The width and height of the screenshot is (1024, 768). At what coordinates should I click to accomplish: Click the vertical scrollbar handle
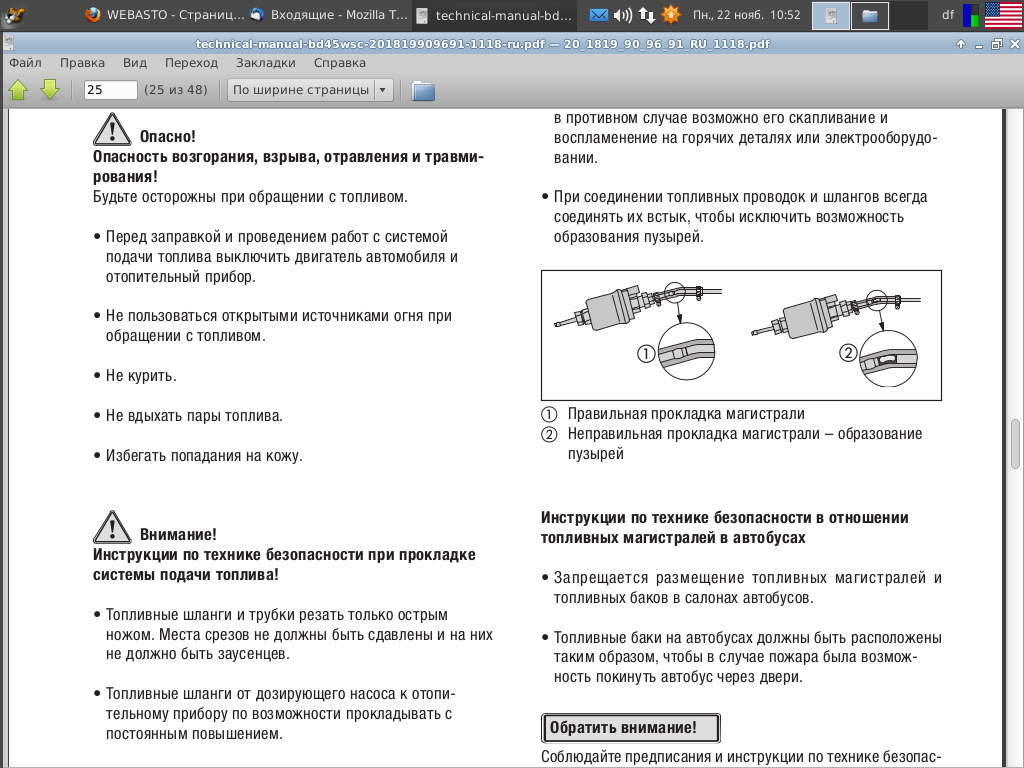(1016, 444)
